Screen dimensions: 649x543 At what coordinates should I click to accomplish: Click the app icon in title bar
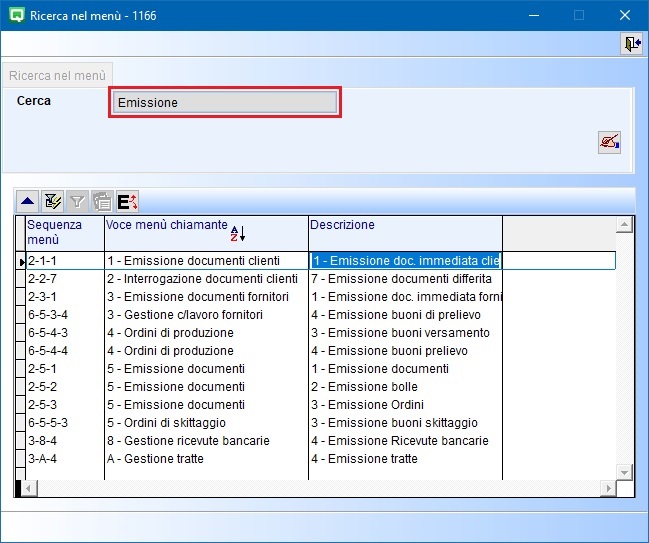pyautogui.click(x=15, y=16)
